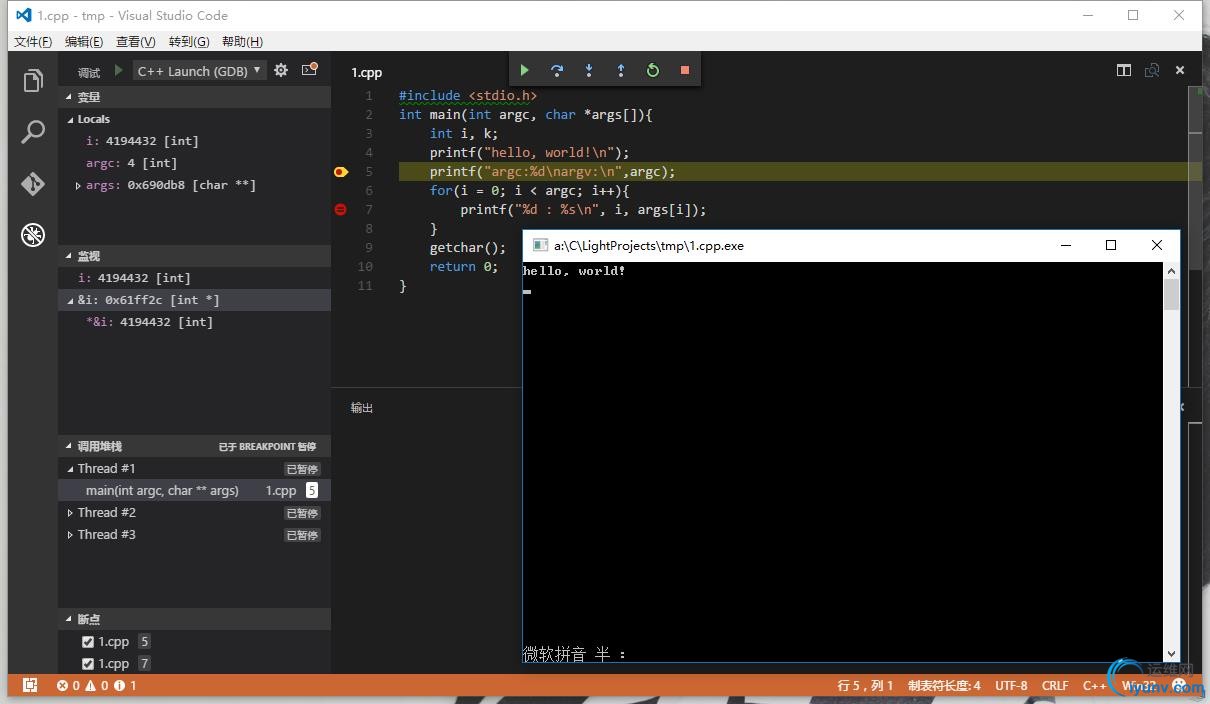Image resolution: width=1210 pixels, height=704 pixels.
Task: Stop debugging with the red square
Action: point(685,70)
